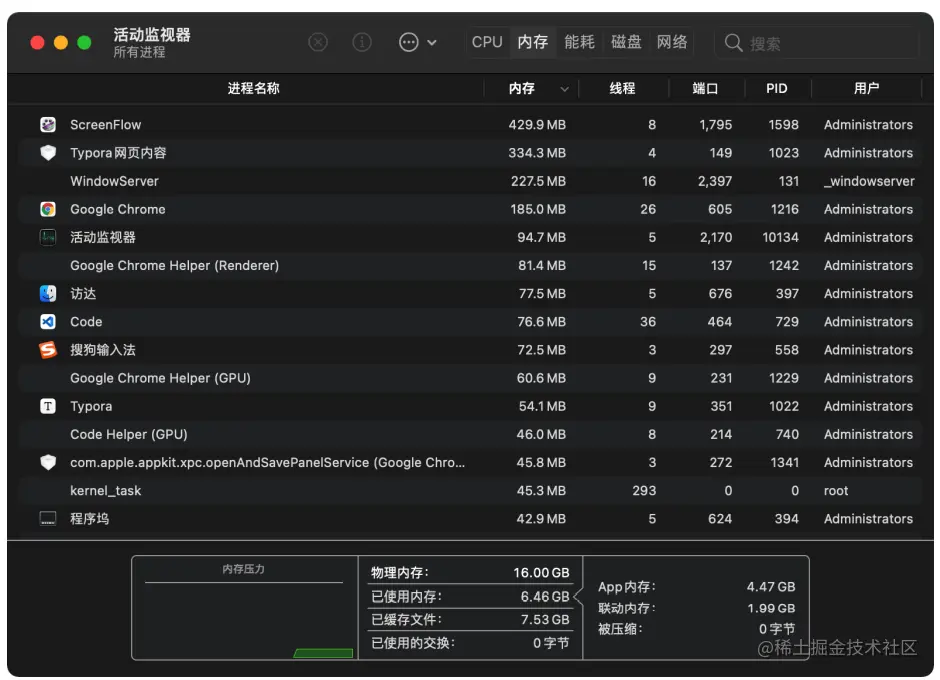The height and width of the screenshot is (680, 940).
Task: Switch to the 磁盘 tab
Action: click(x=626, y=42)
